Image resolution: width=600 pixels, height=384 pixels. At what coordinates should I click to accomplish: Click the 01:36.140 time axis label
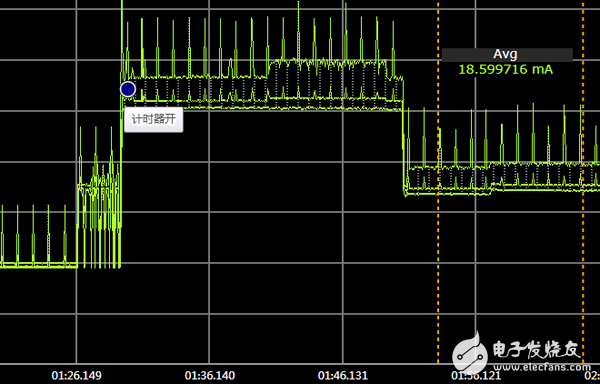coord(210,376)
